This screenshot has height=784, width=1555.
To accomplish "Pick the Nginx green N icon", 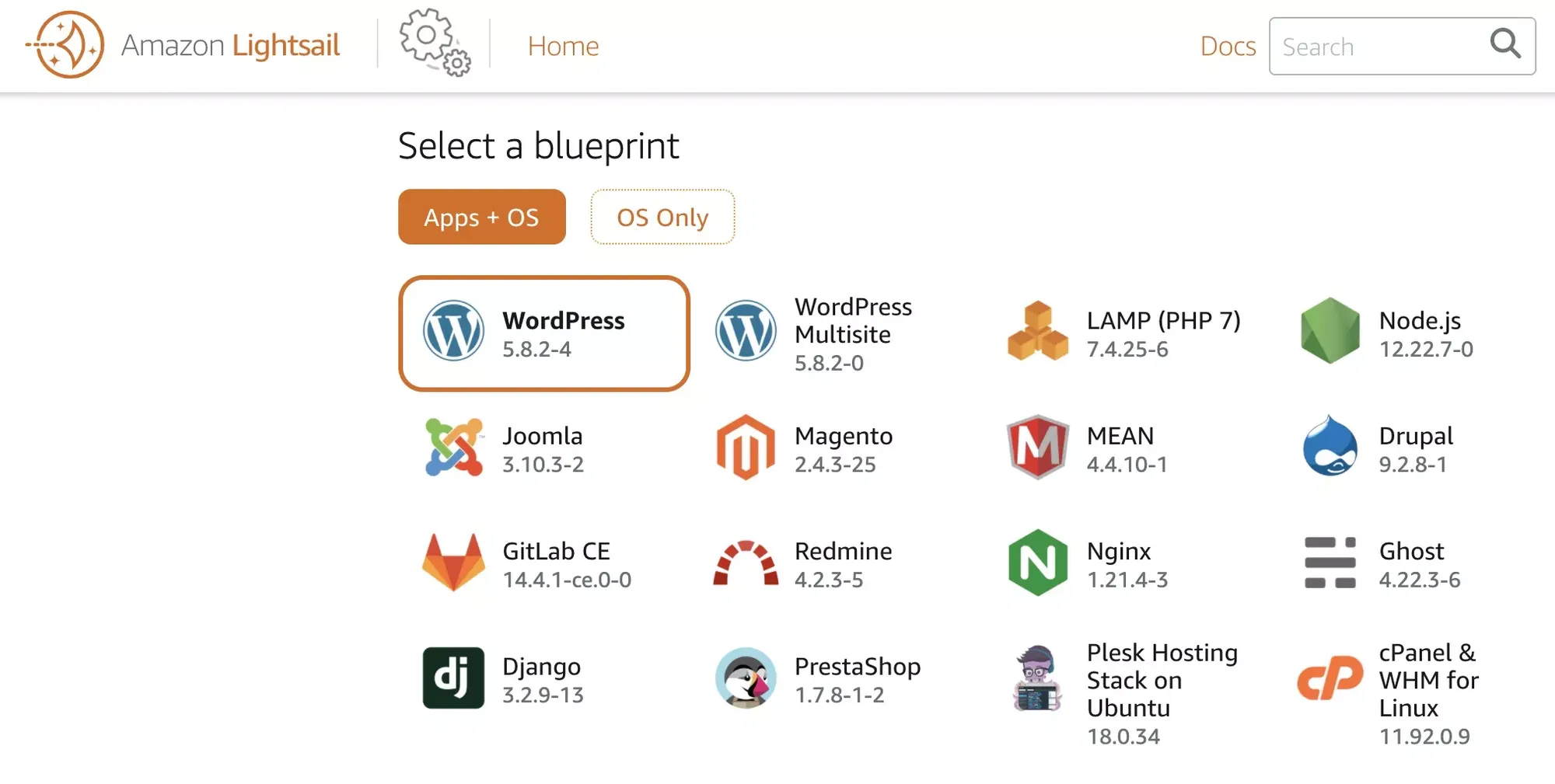I will click(1038, 563).
